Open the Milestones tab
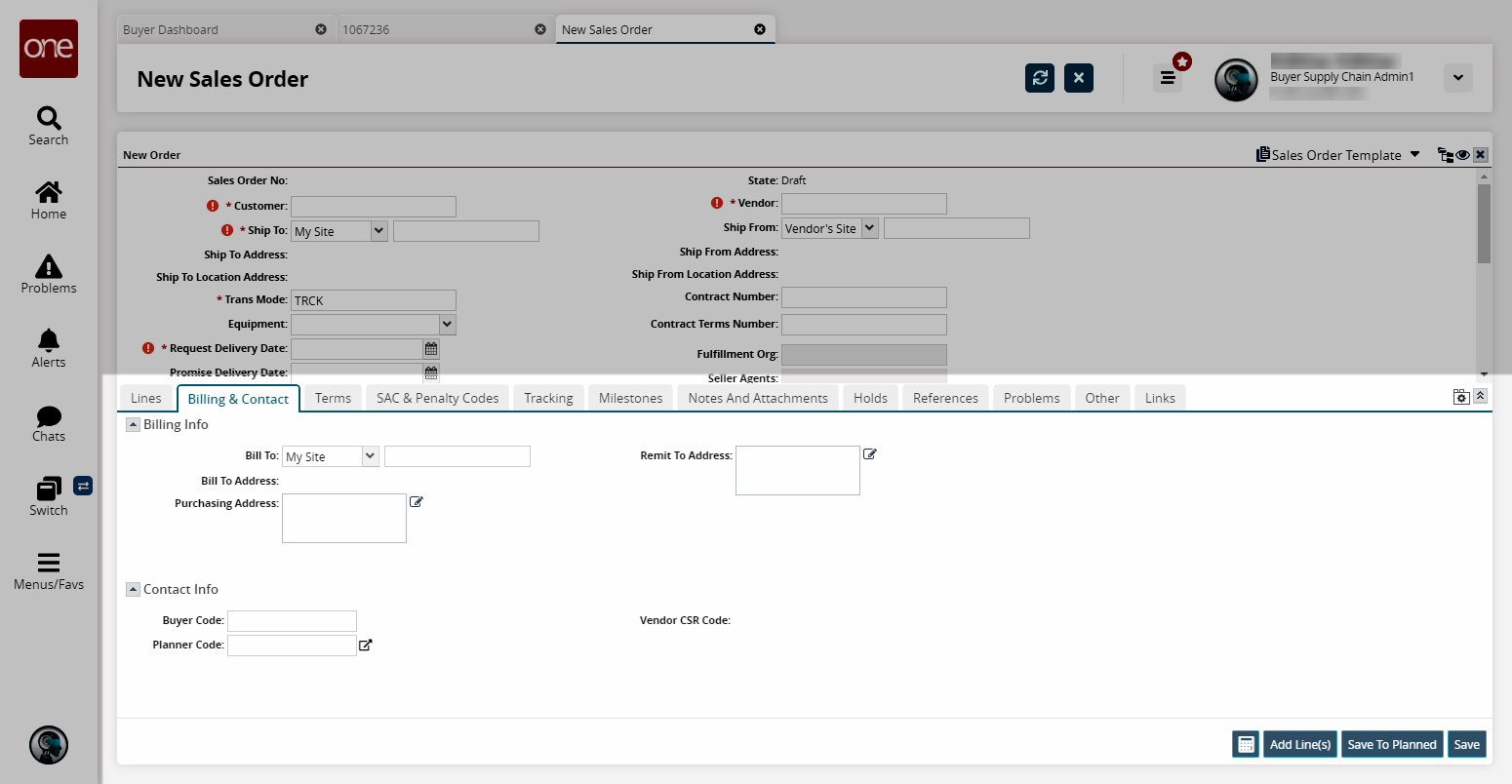 [631, 398]
